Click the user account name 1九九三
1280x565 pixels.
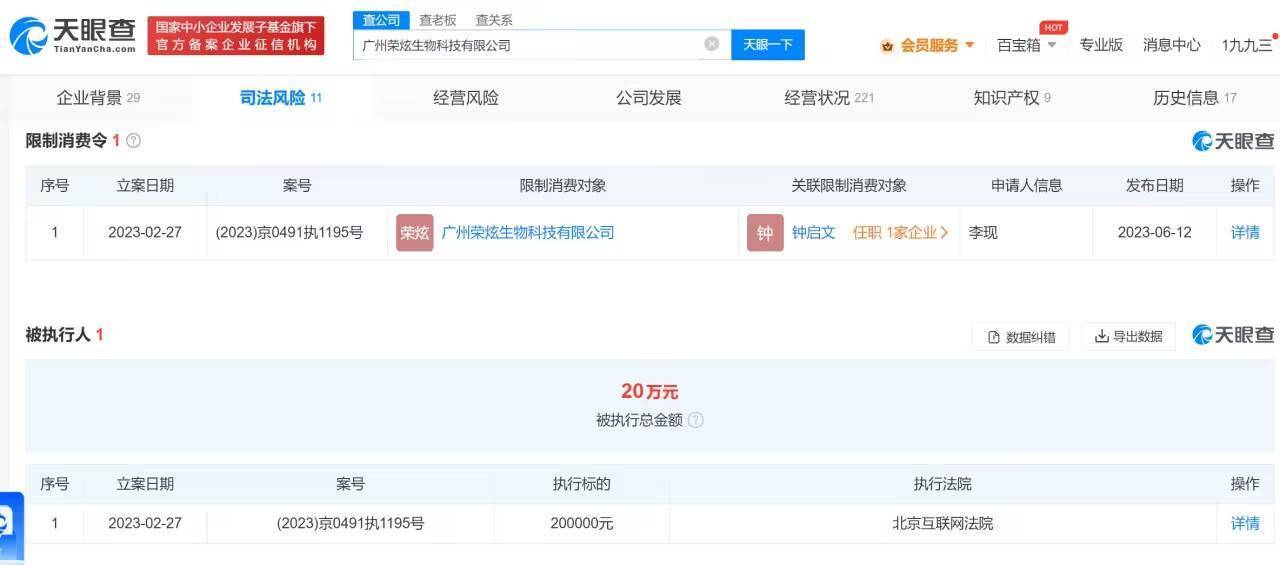click(1247, 45)
